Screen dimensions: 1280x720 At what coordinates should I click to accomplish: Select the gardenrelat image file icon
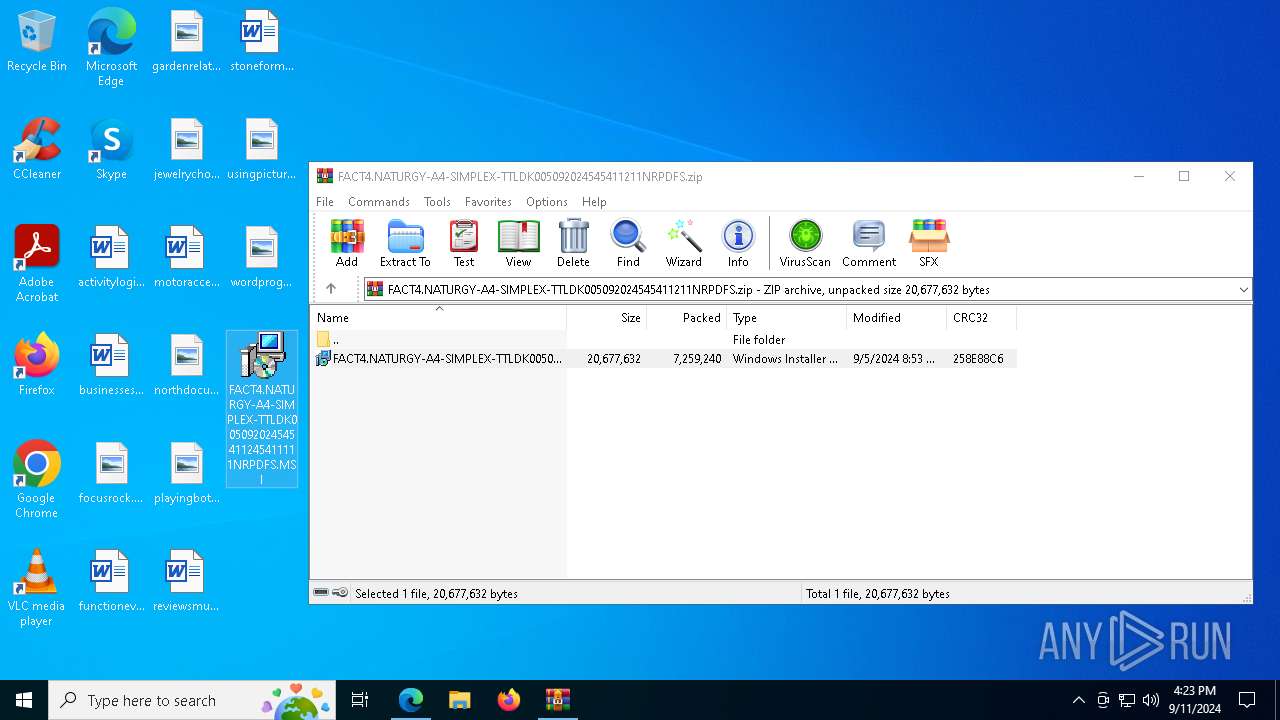(187, 41)
